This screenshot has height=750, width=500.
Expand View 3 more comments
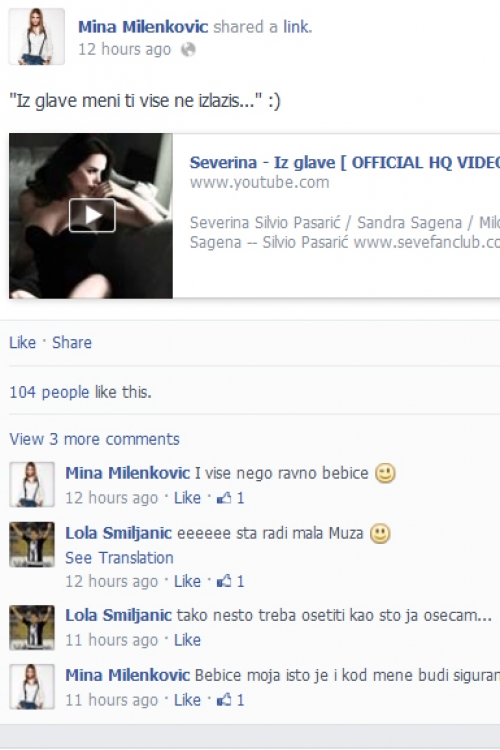94,439
